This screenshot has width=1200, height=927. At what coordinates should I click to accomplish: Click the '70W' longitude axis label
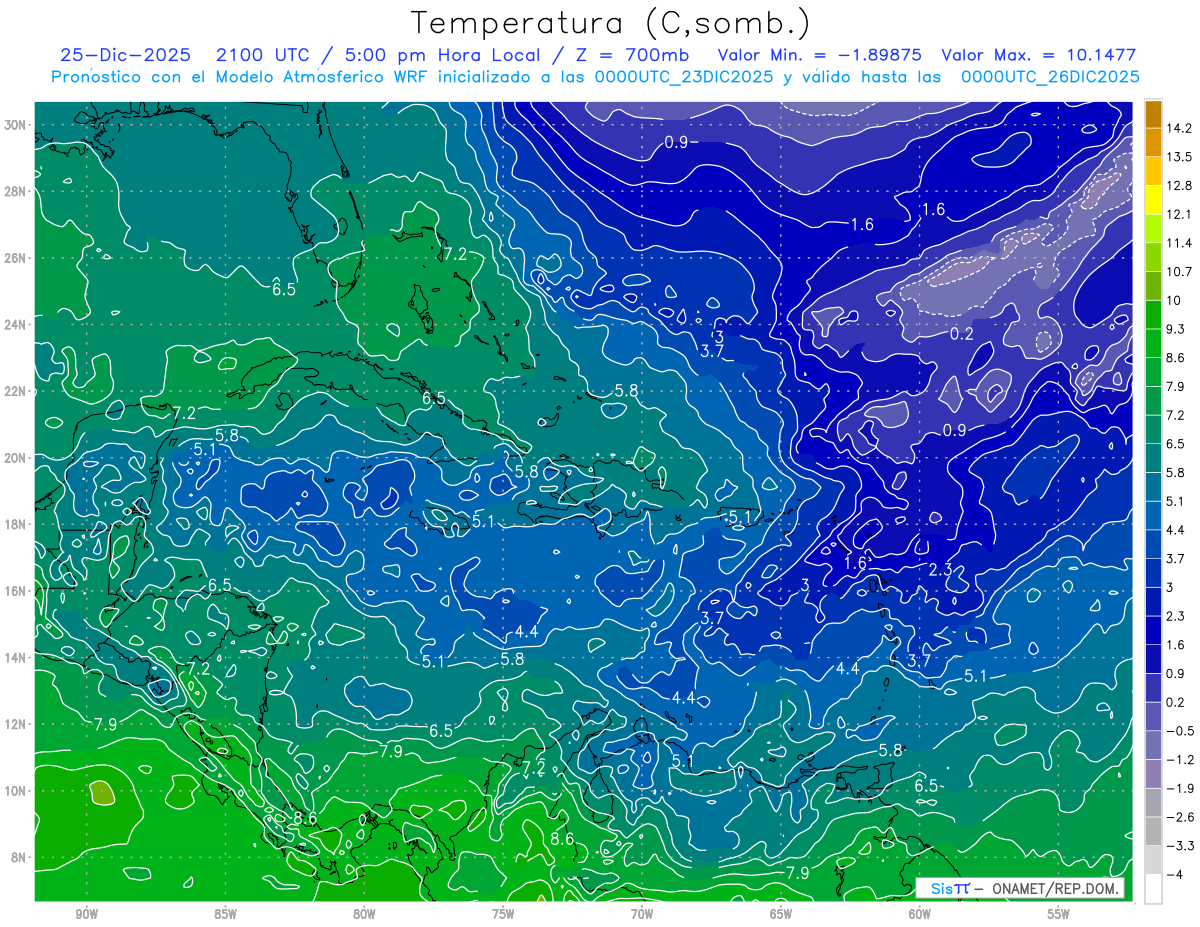(x=642, y=914)
